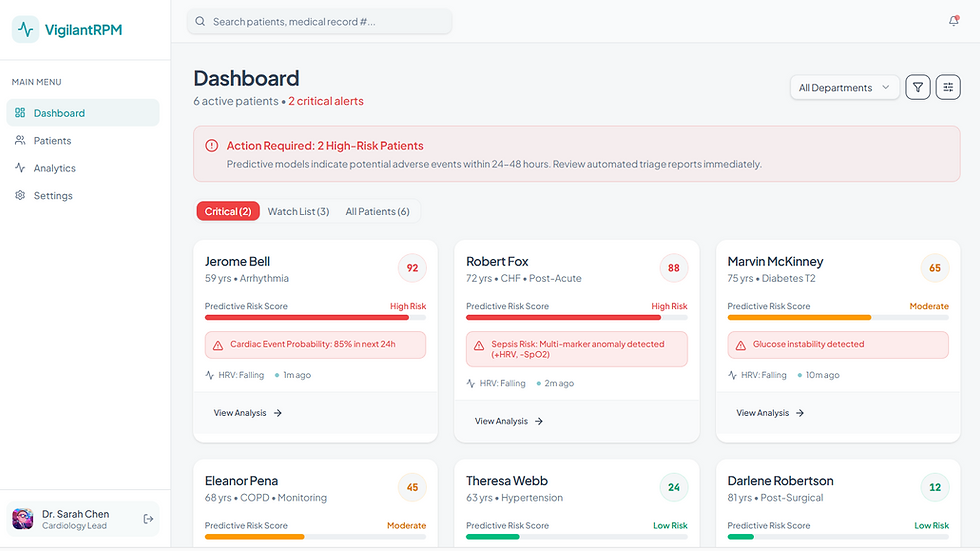This screenshot has height=551, width=980.
Task: Click Dr. Sarah Chen's avatar picture
Action: pos(23,519)
